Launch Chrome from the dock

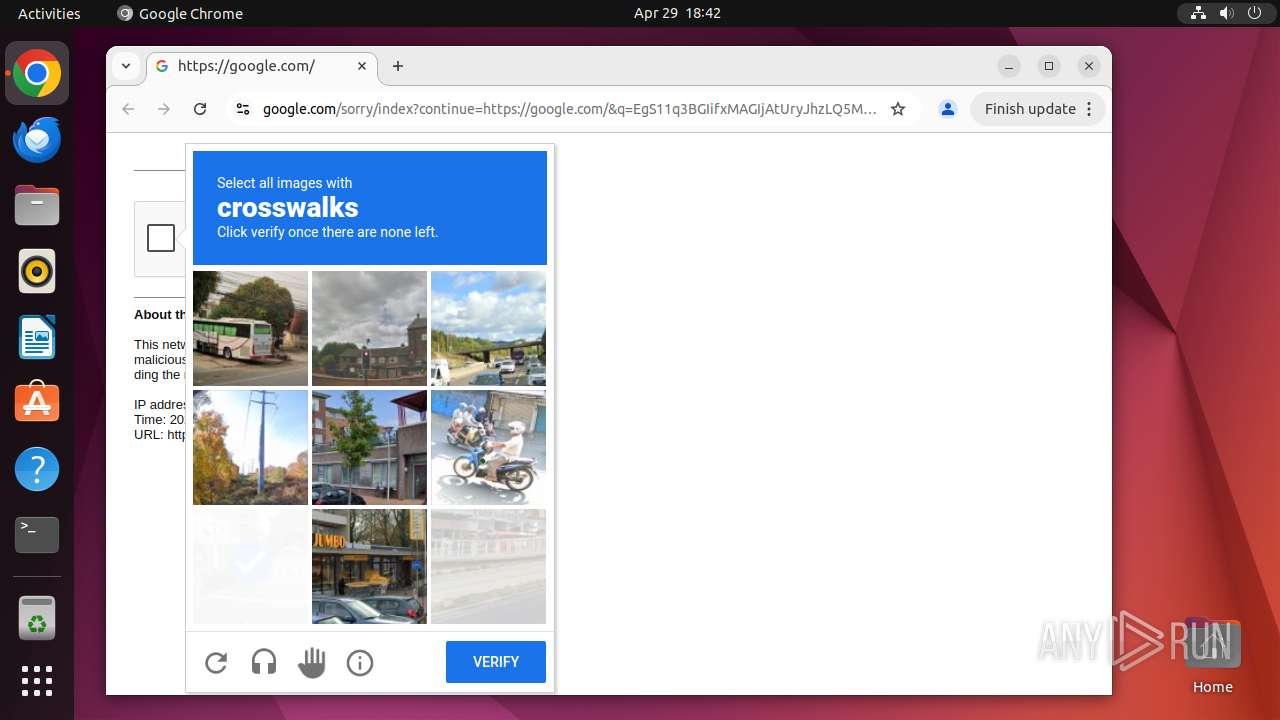tap(37, 73)
